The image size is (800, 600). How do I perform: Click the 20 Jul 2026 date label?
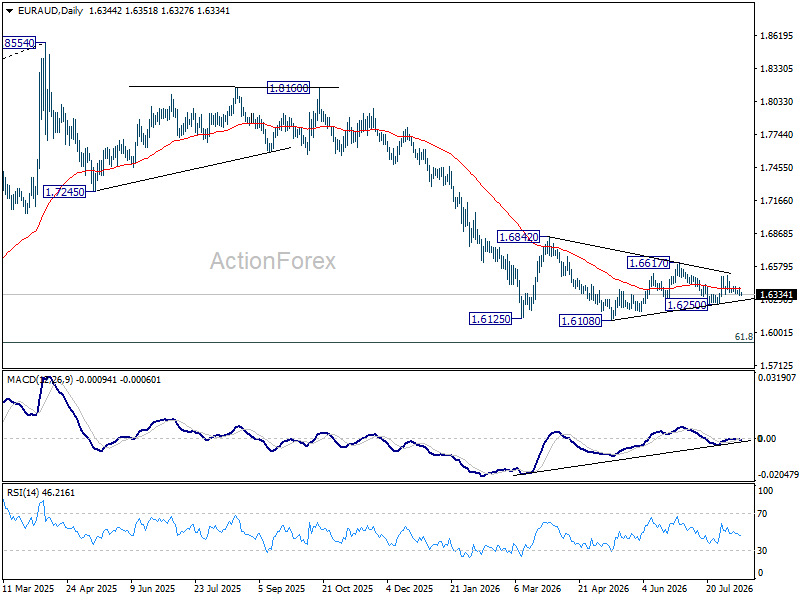click(x=730, y=589)
